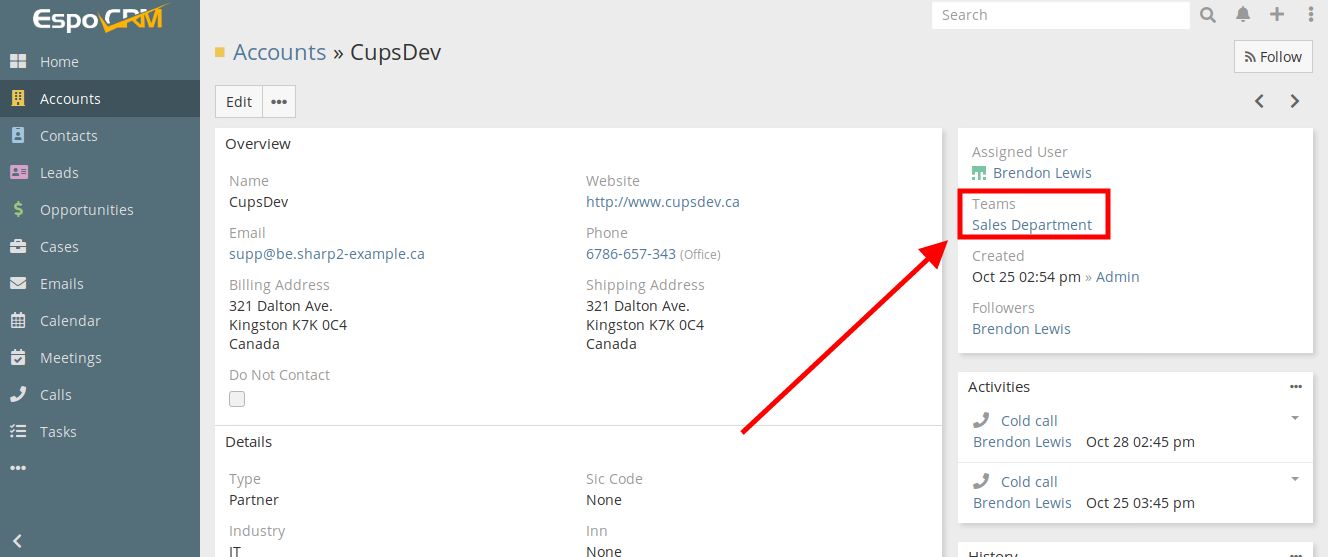Click into the Search field
Image resolution: width=1328 pixels, height=557 pixels.
1060,15
